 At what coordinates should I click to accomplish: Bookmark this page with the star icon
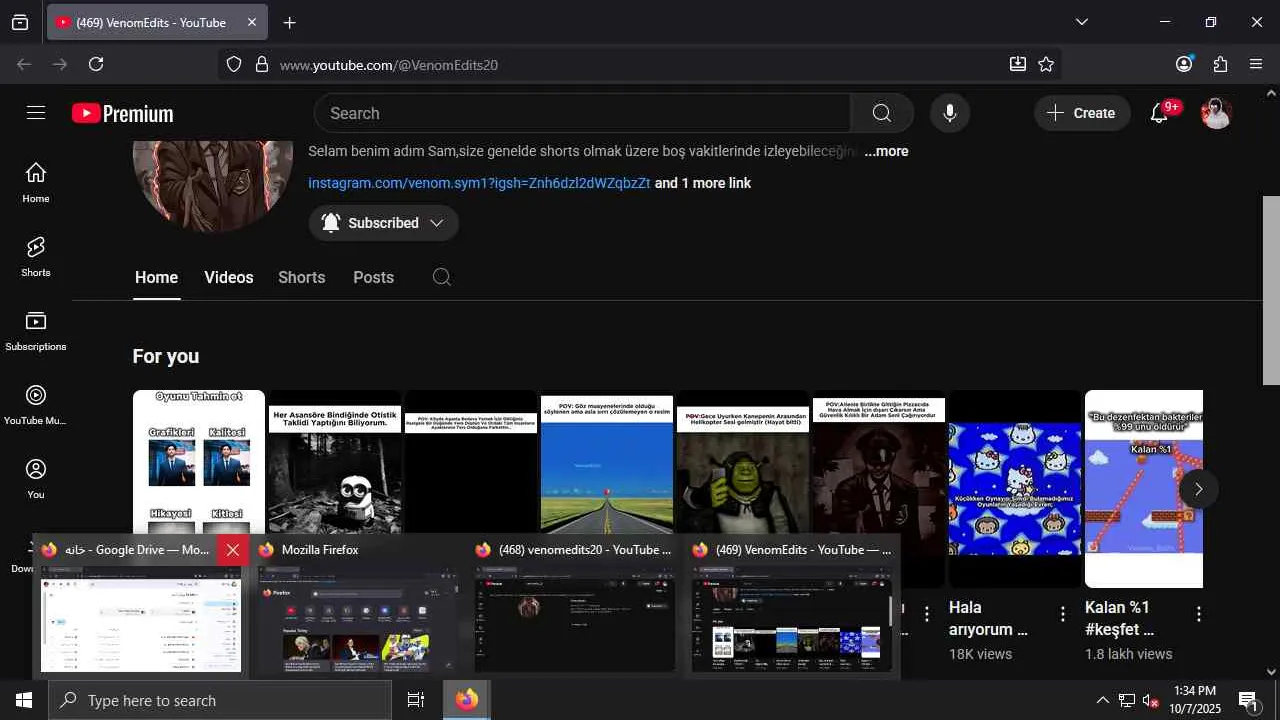pyautogui.click(x=1046, y=64)
